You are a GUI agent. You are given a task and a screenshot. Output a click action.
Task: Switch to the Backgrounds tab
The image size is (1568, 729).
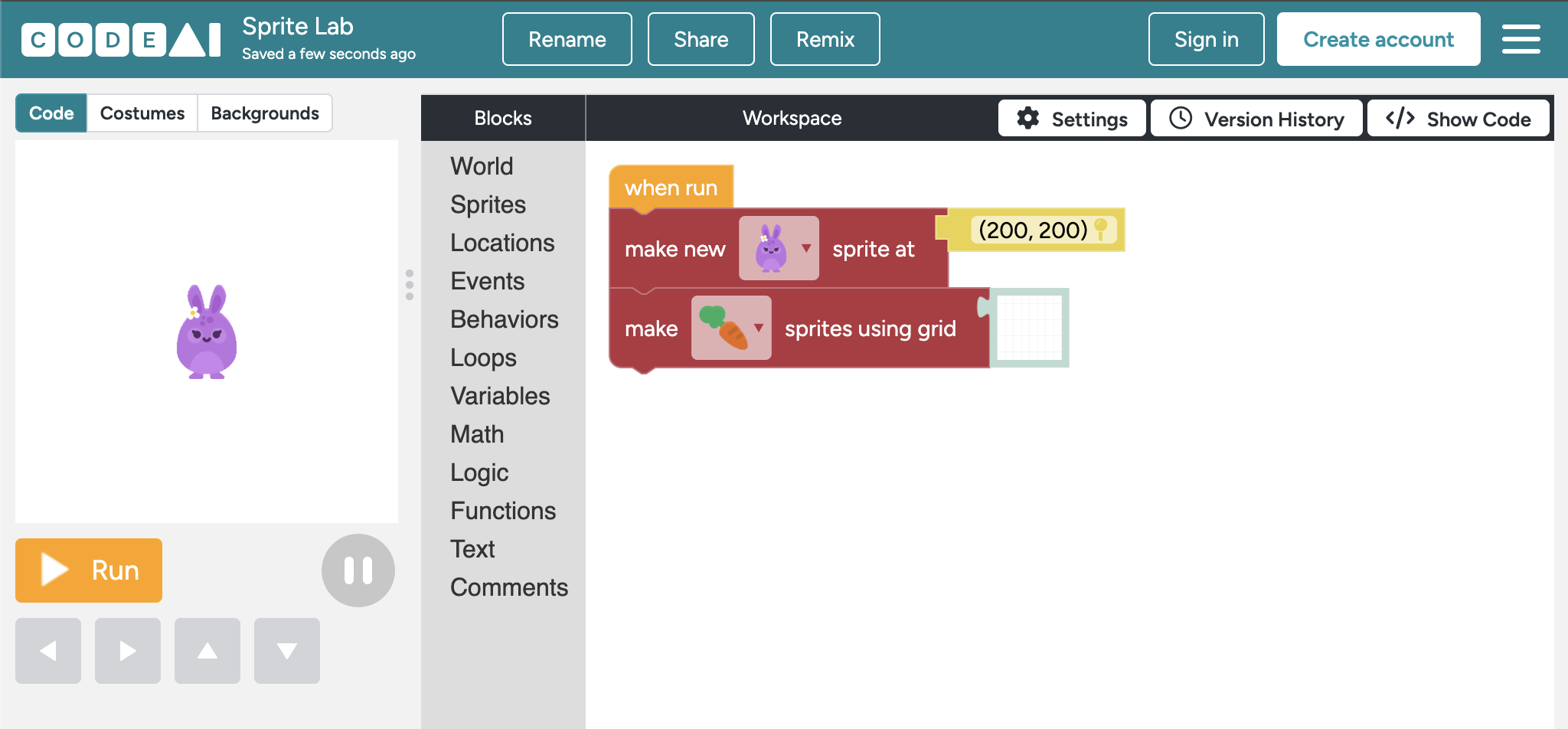(265, 113)
